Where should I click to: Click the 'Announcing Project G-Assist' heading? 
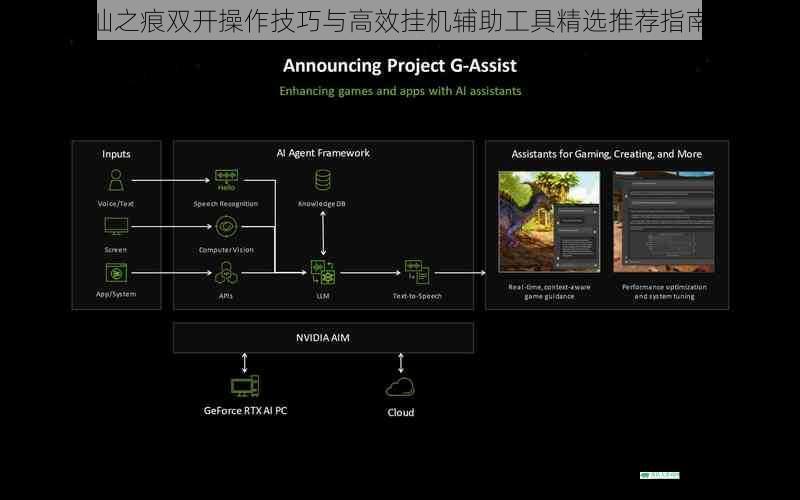click(400, 66)
